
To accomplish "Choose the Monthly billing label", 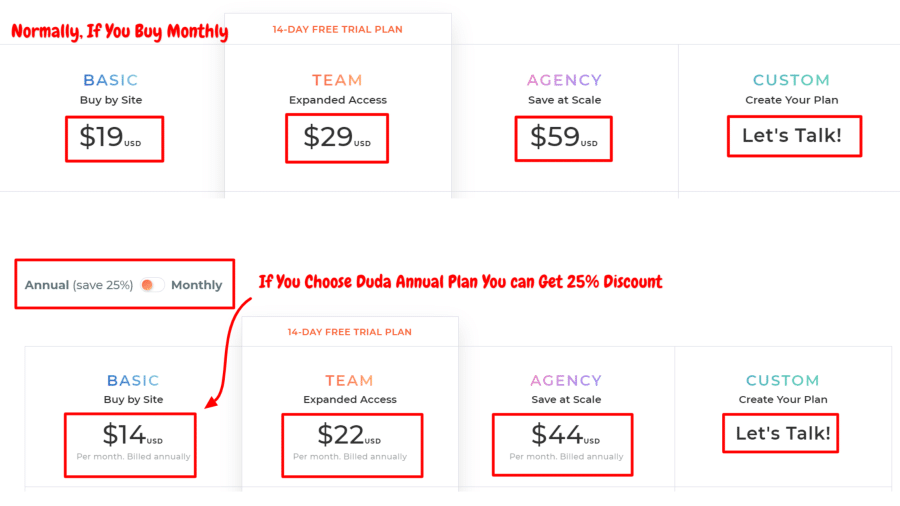I will tap(196, 285).
